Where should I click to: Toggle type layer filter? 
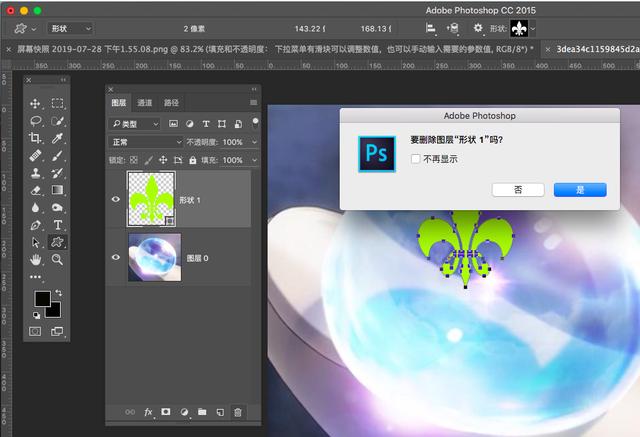coord(206,124)
